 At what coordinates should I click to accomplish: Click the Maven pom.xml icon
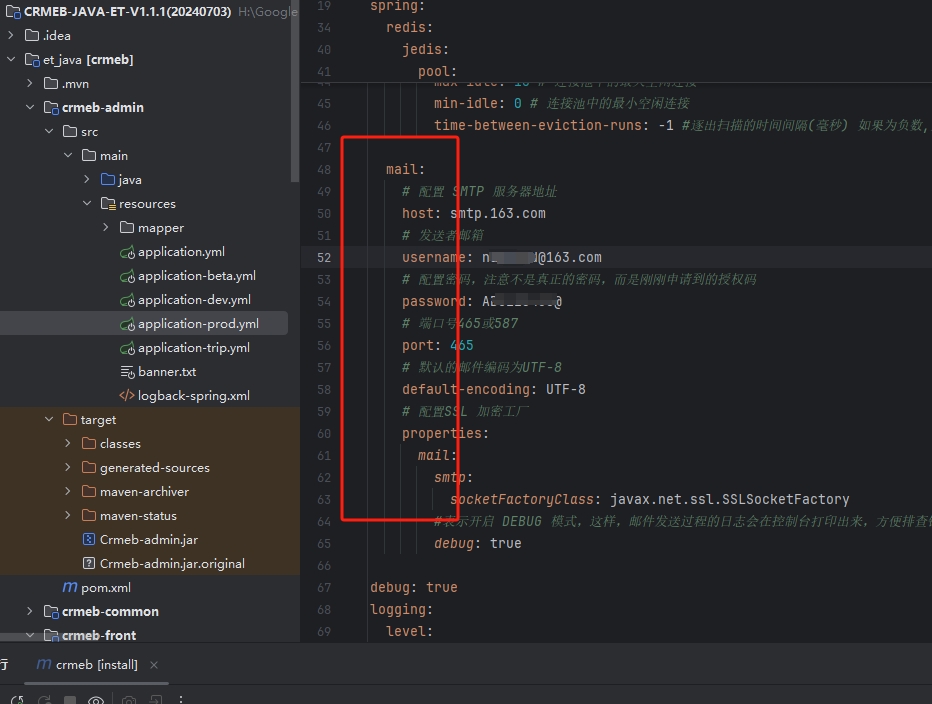click(70, 587)
